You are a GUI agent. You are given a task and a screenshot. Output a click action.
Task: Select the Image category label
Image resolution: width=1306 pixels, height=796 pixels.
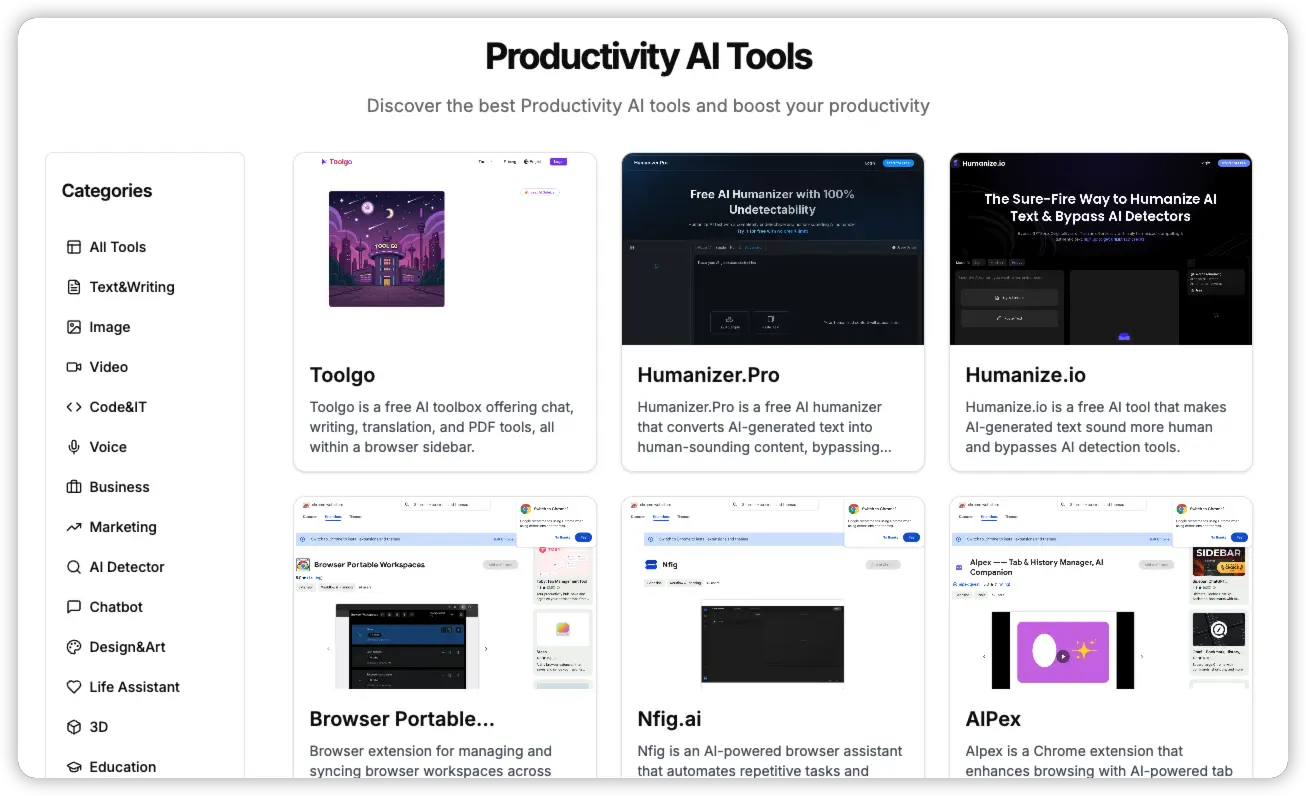tap(110, 327)
